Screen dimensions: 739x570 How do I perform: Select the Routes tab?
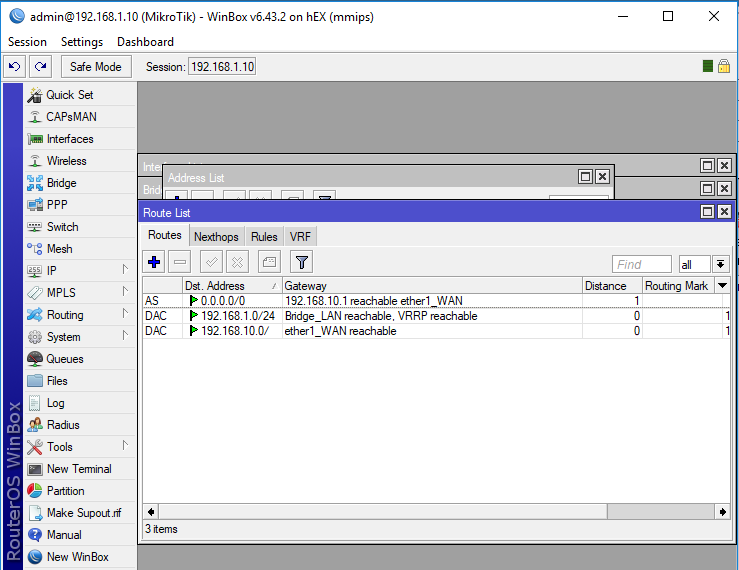(165, 235)
